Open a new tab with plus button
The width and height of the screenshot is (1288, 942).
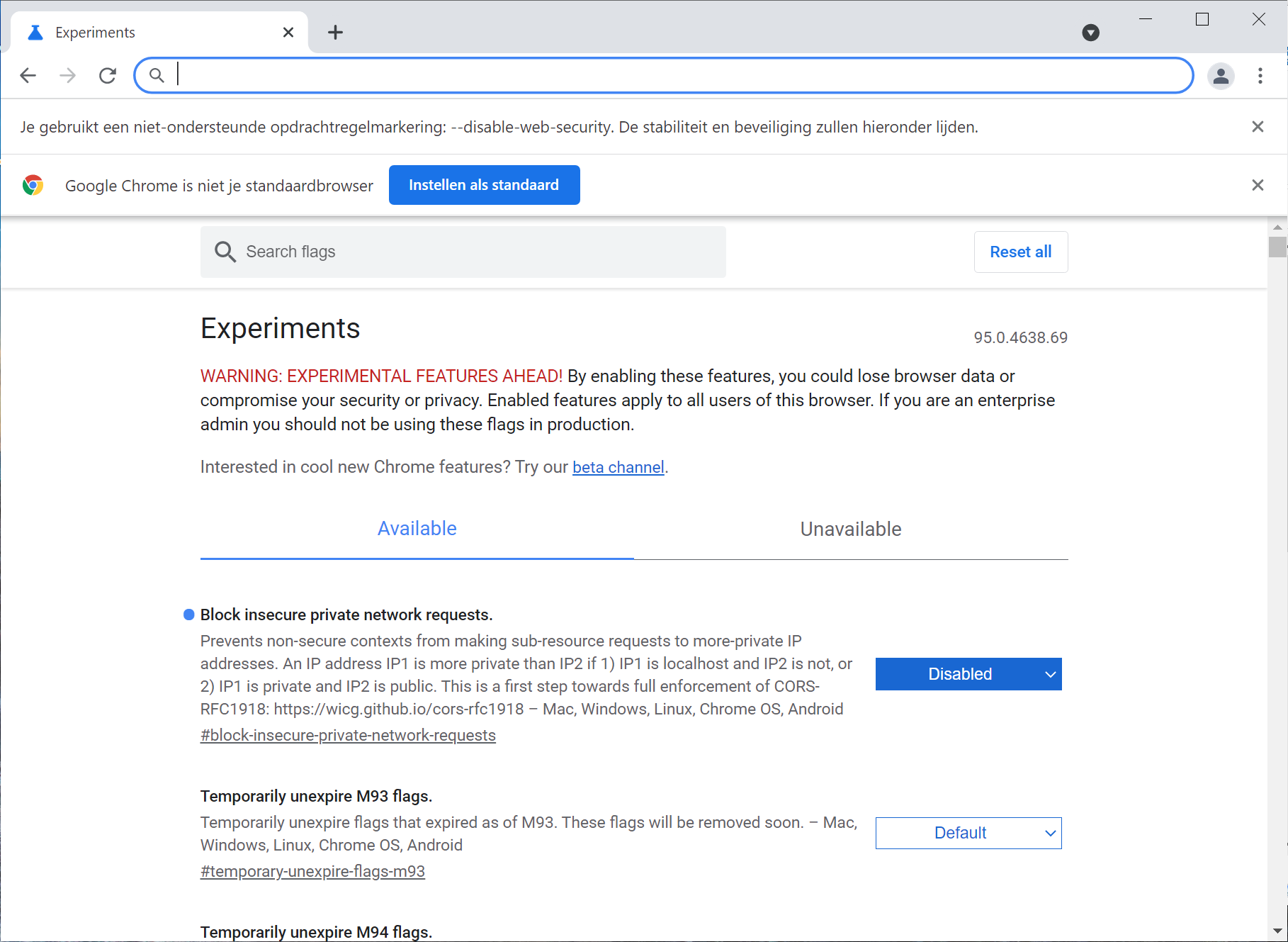(335, 33)
